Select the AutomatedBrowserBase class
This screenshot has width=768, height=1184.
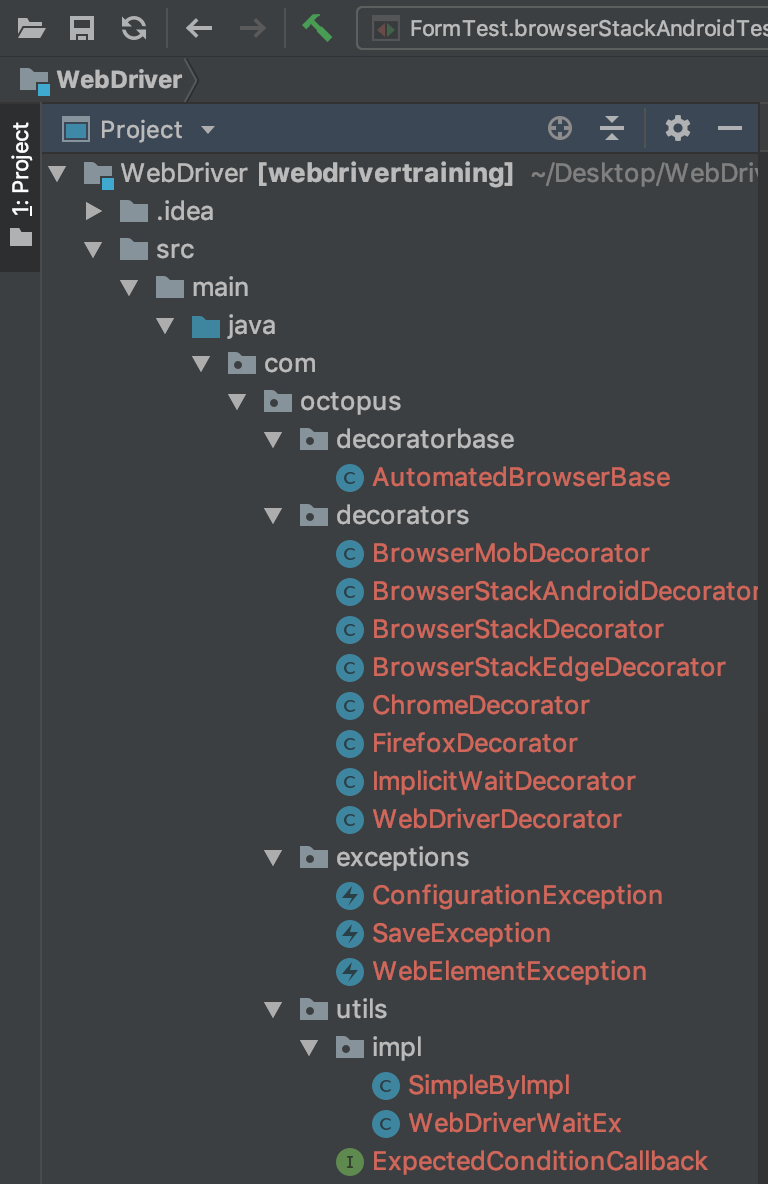point(520,478)
